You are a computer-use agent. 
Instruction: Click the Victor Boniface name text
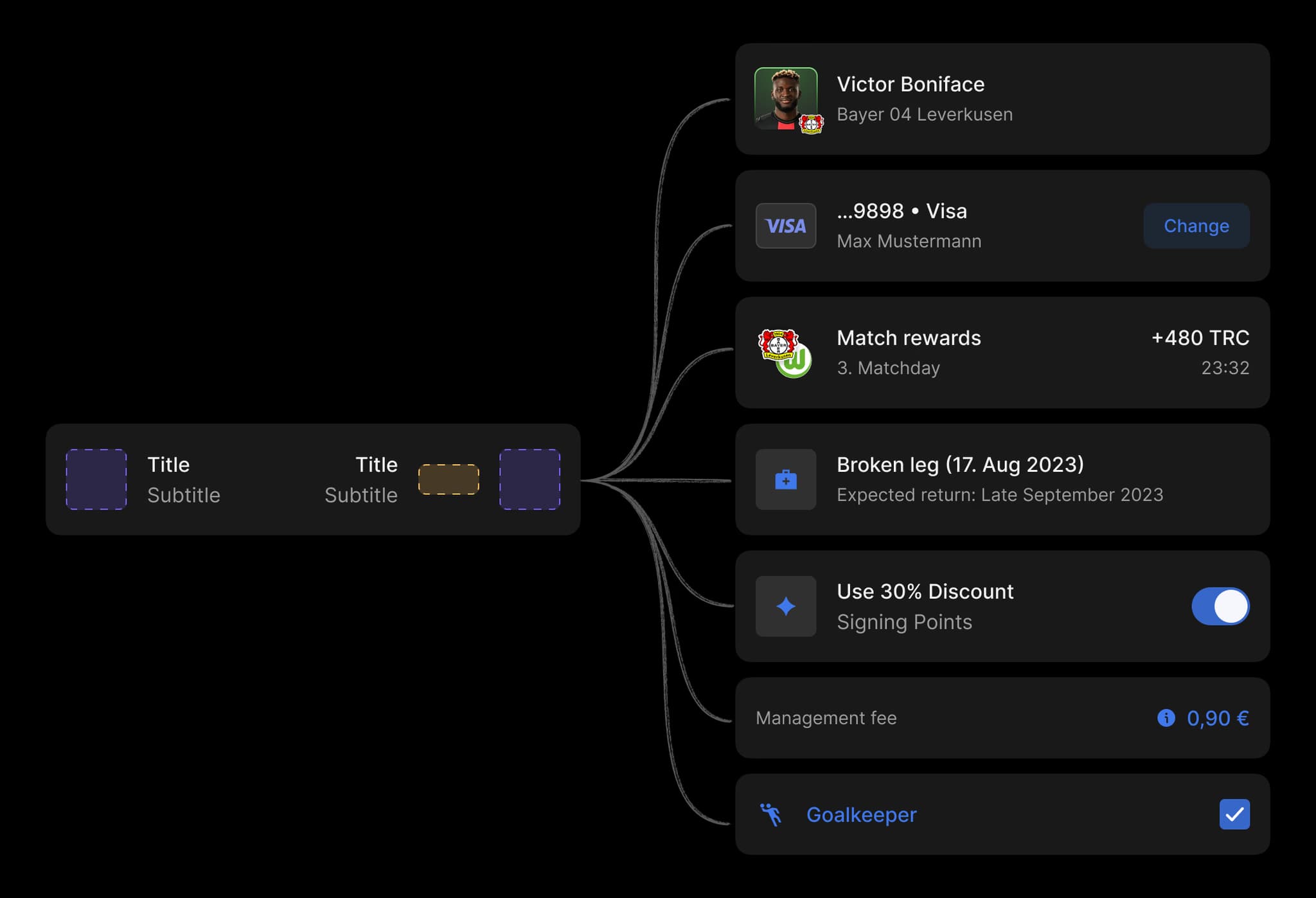pyautogui.click(x=910, y=84)
